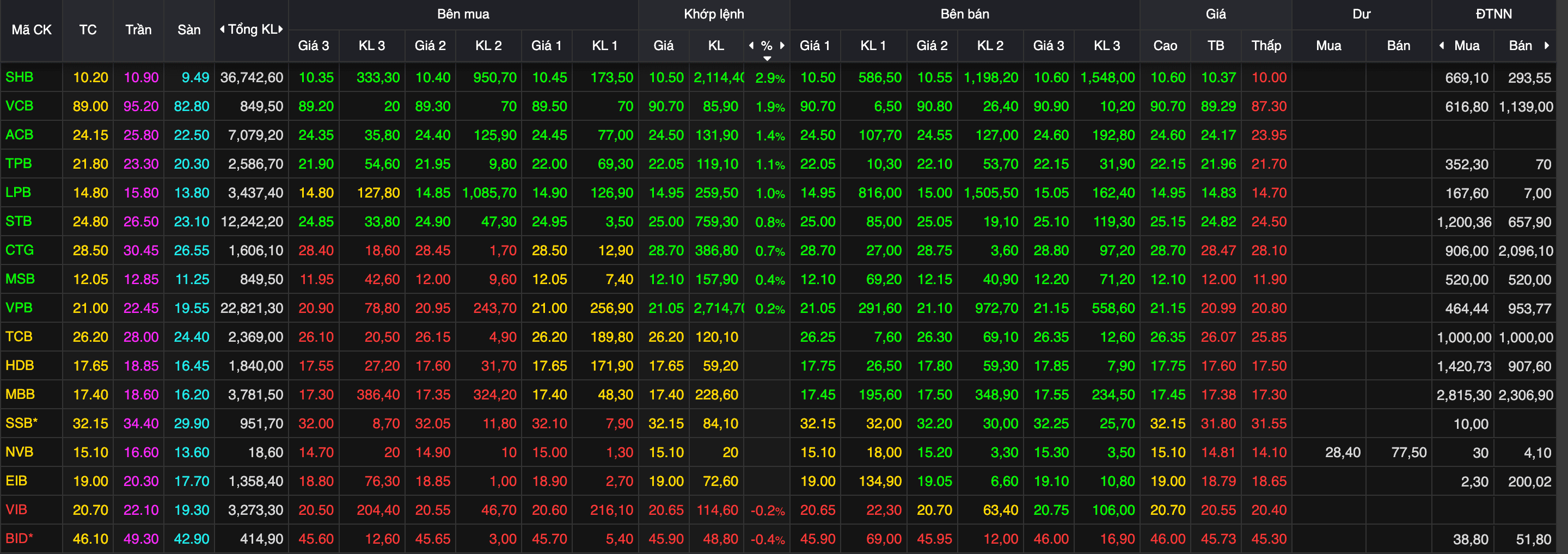Click SHB total volume 36,742,60

tap(252, 77)
